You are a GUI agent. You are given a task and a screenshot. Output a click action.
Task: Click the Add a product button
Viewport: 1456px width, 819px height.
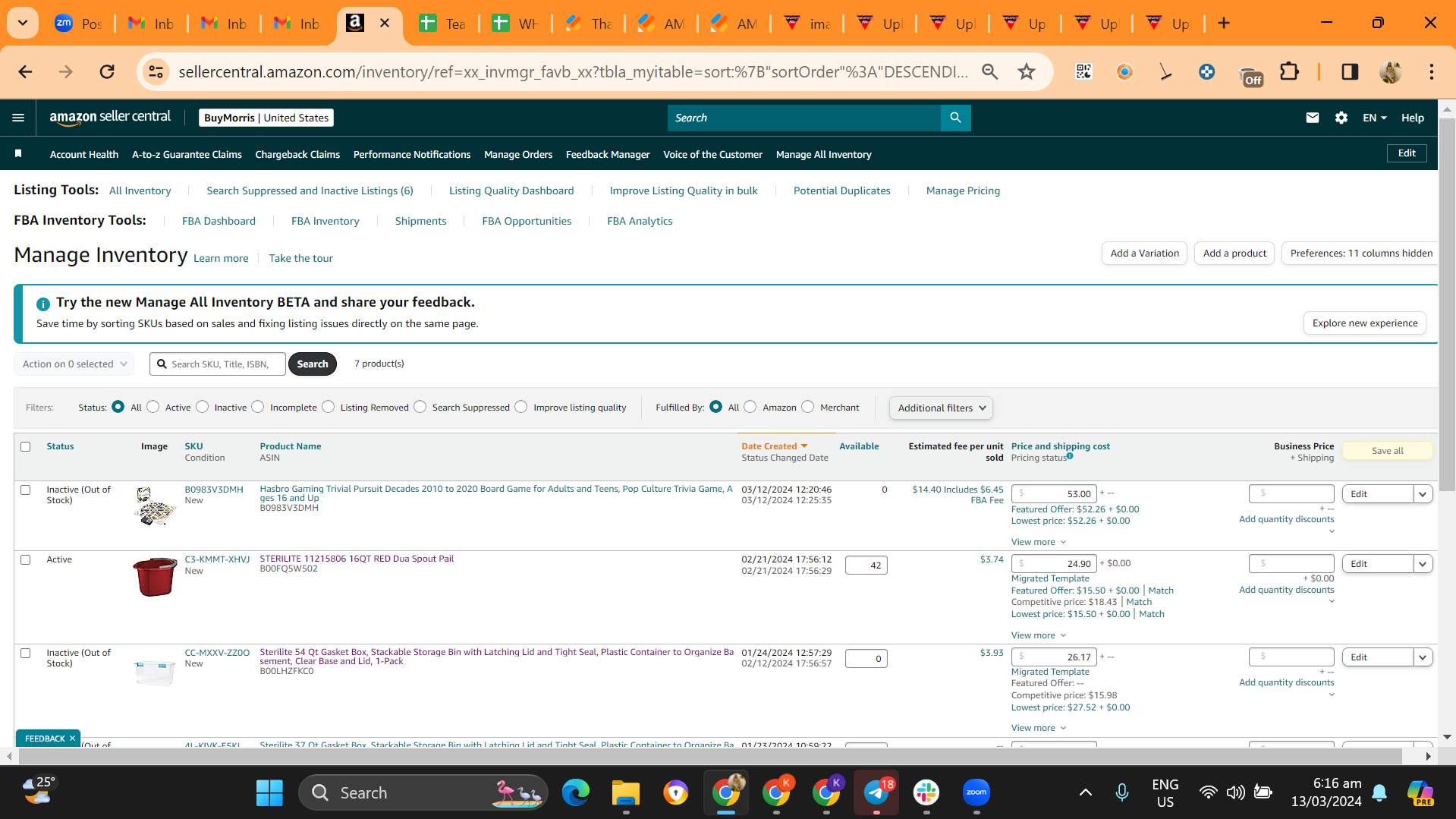[1234, 253]
